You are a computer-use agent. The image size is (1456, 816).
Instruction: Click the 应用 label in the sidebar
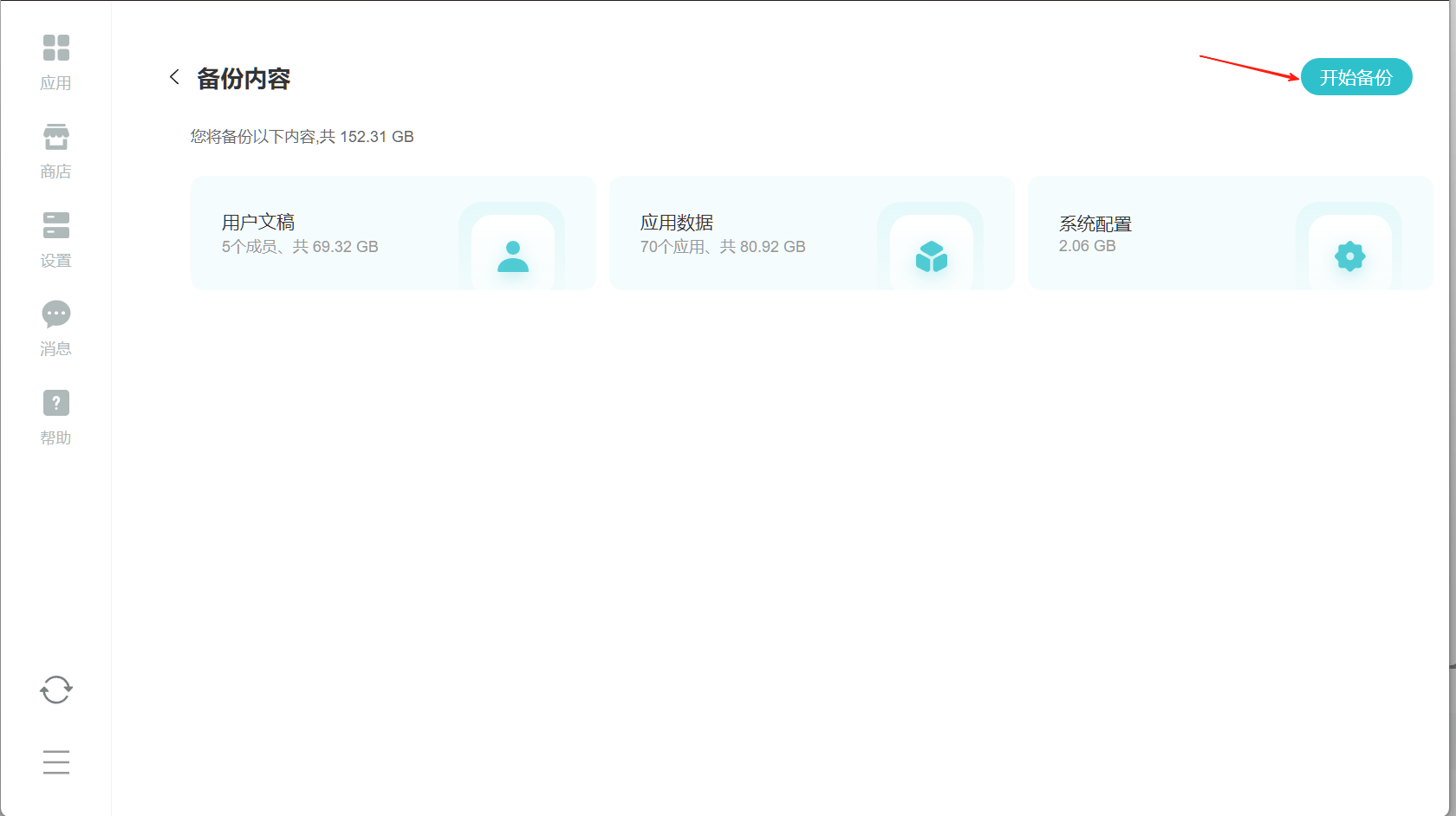56,83
